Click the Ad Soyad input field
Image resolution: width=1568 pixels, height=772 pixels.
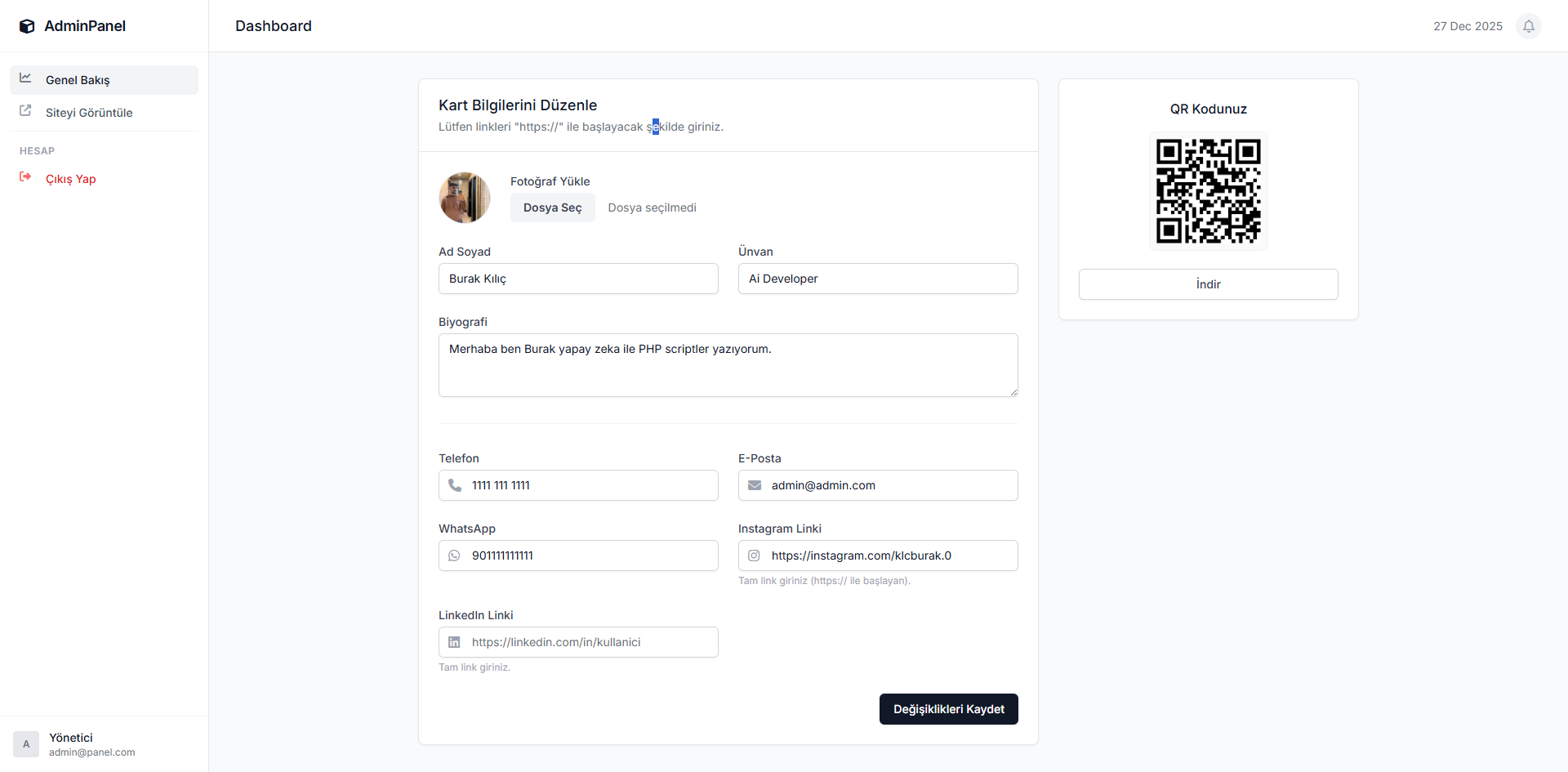[578, 279]
